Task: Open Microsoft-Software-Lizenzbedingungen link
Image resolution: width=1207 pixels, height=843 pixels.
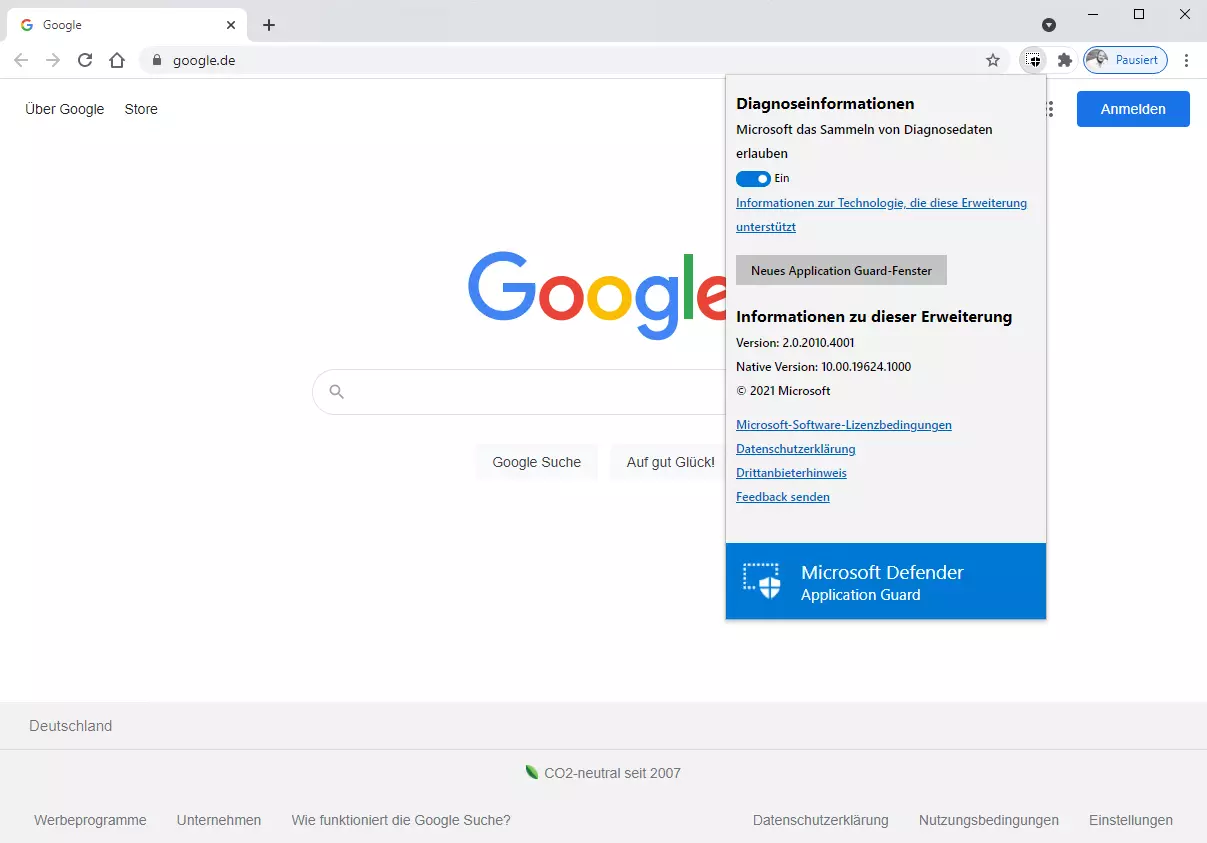Action: pos(843,425)
